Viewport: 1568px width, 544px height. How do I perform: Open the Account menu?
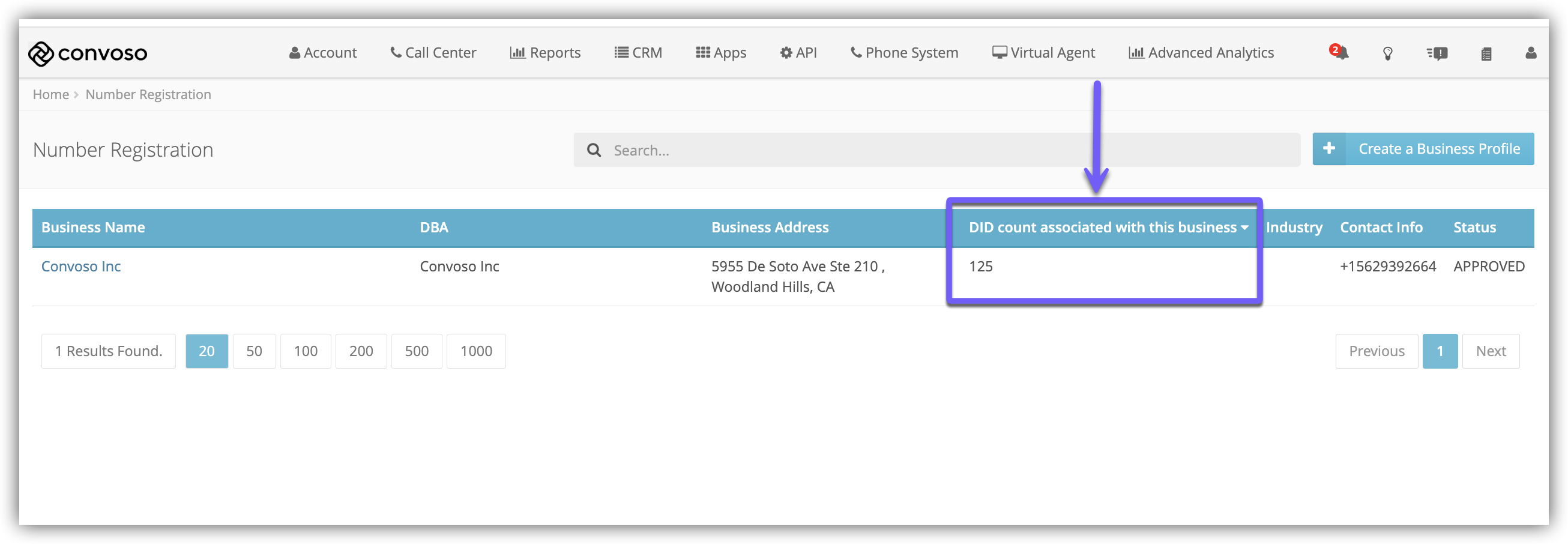[x=322, y=53]
